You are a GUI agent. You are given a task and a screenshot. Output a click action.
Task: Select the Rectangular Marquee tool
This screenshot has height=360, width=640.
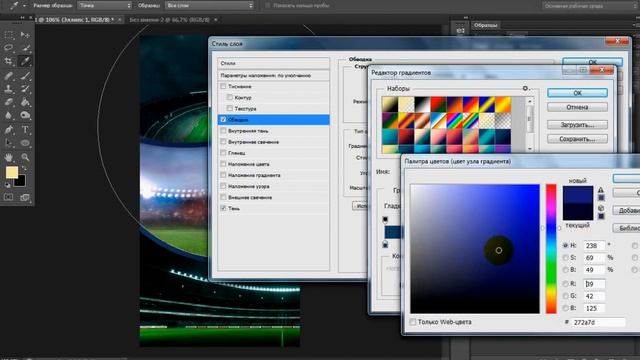(x=9, y=35)
